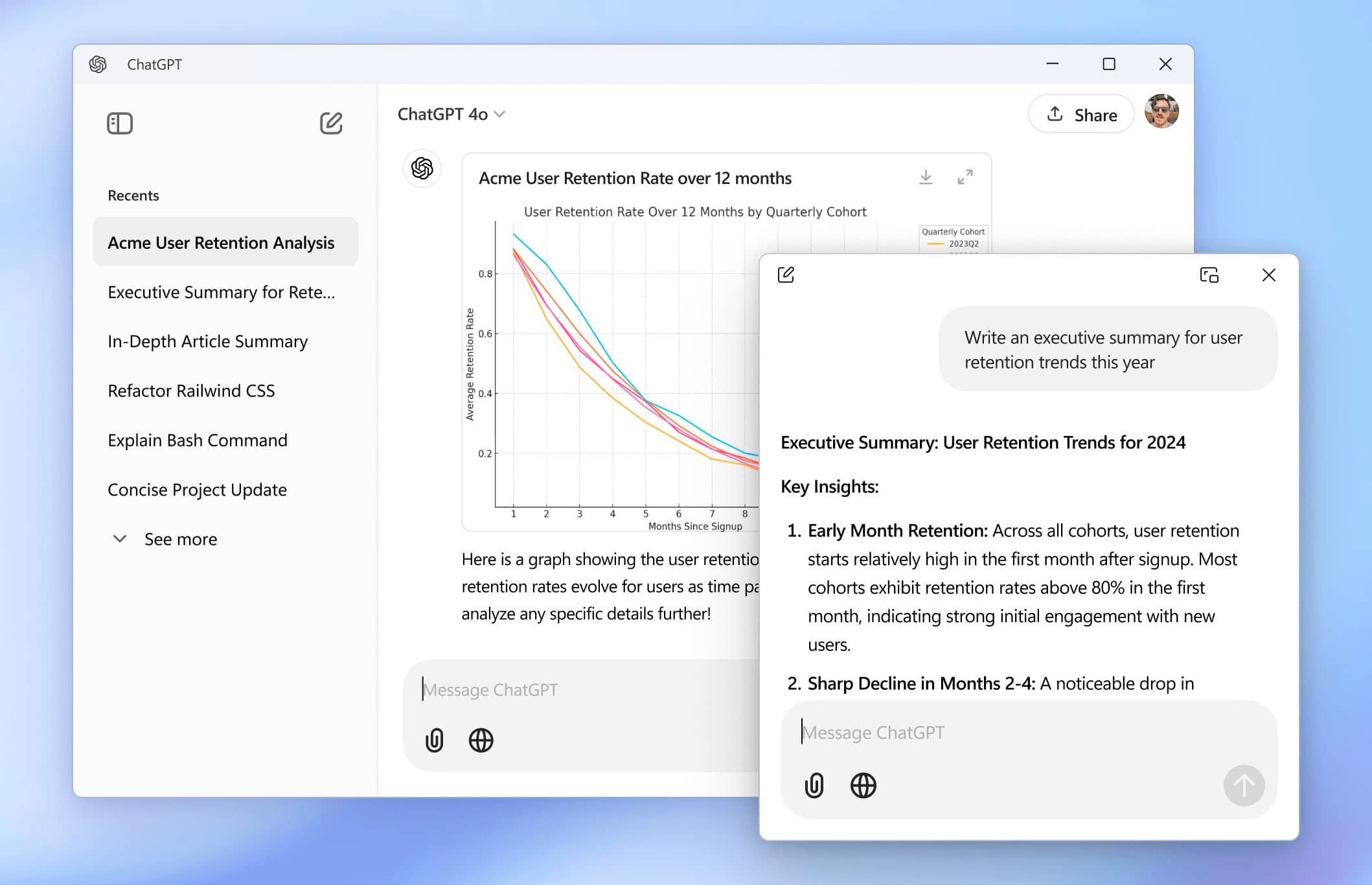The width and height of the screenshot is (1372, 885).
Task: Open new chat in companion window
Action: click(786, 275)
